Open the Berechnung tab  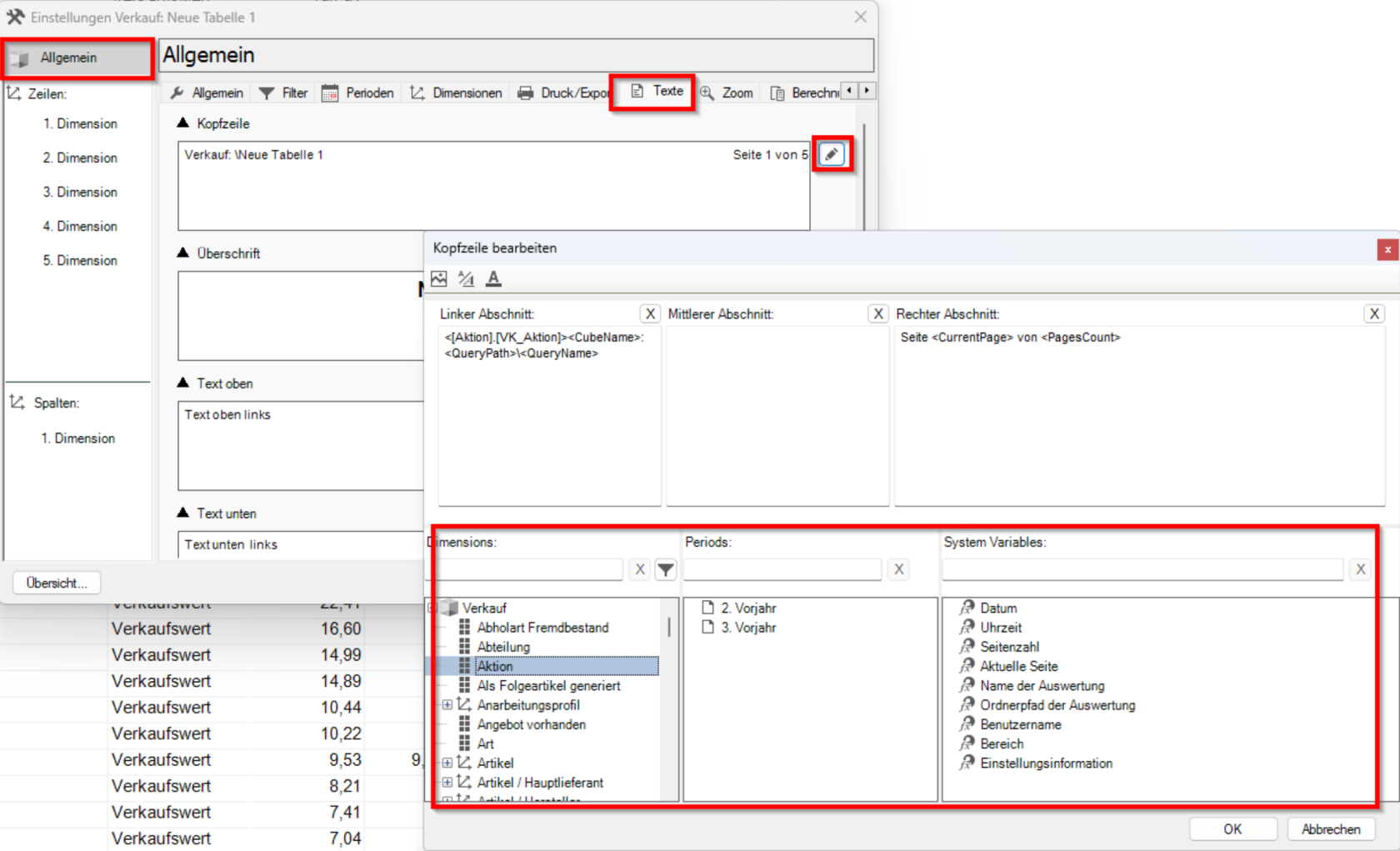pos(804,93)
